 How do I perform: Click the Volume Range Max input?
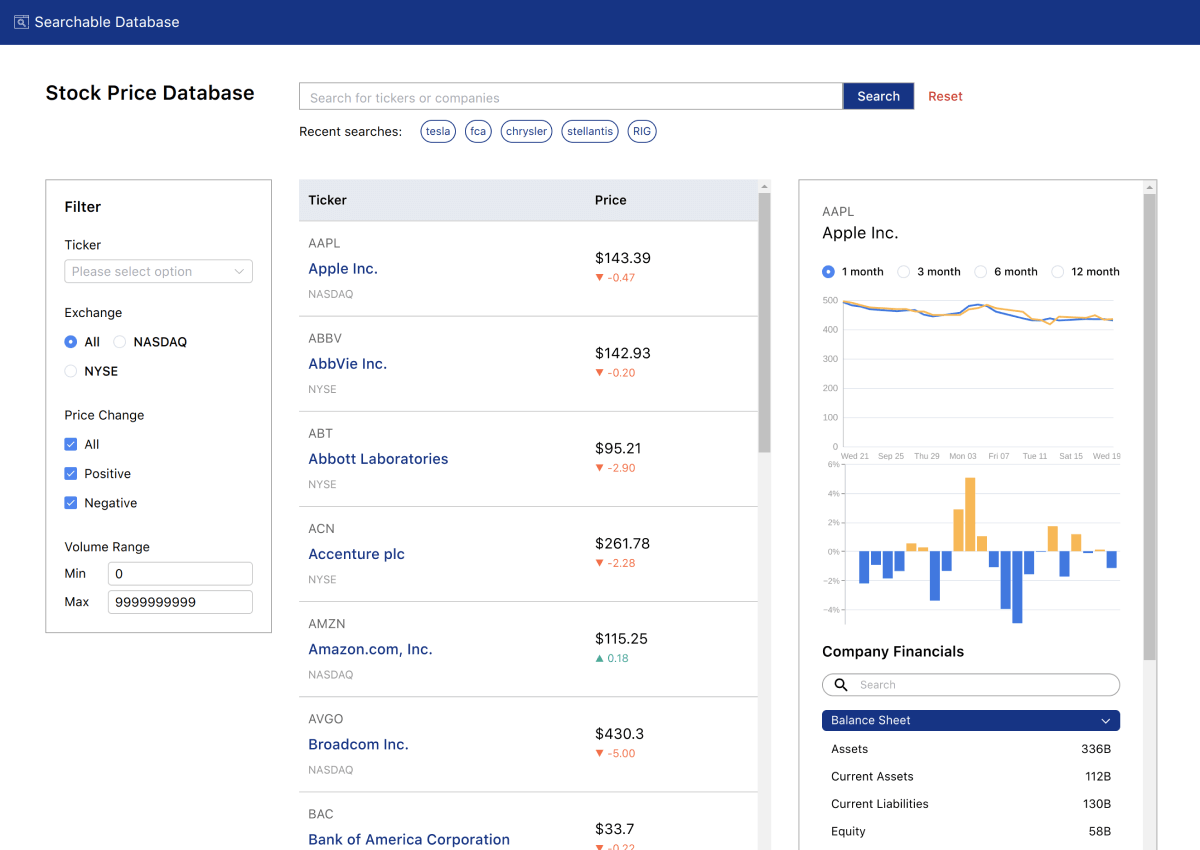tap(180, 602)
